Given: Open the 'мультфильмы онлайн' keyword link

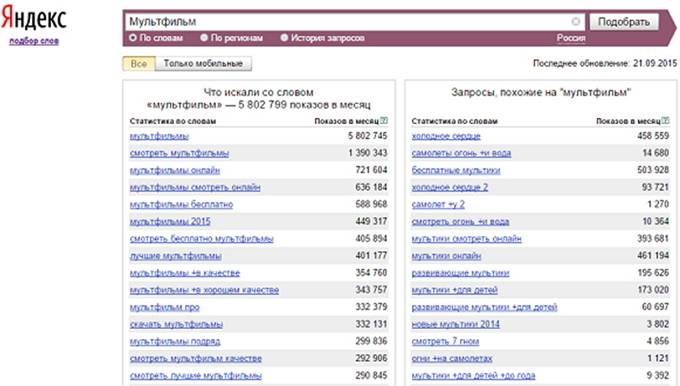Looking at the screenshot, I should click(175, 170).
